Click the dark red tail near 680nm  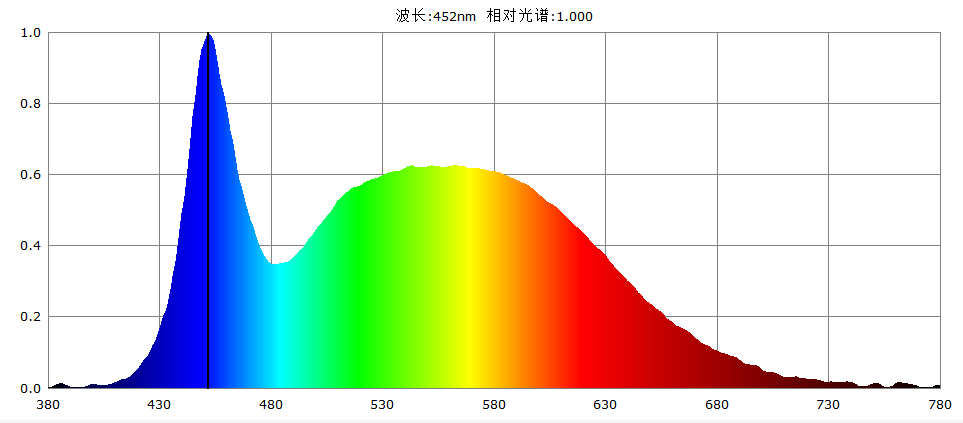[x=716, y=370]
